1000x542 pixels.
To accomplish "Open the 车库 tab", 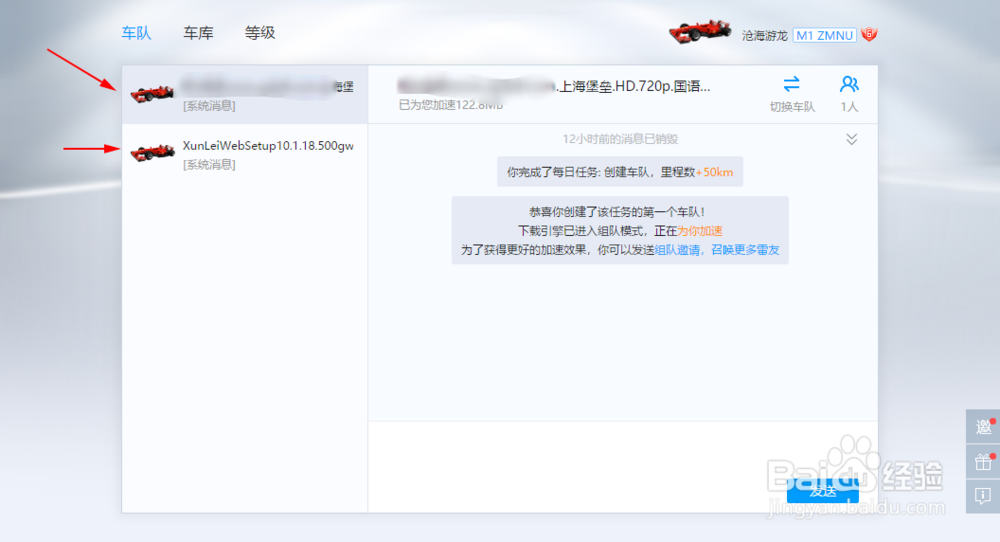I will coord(198,33).
